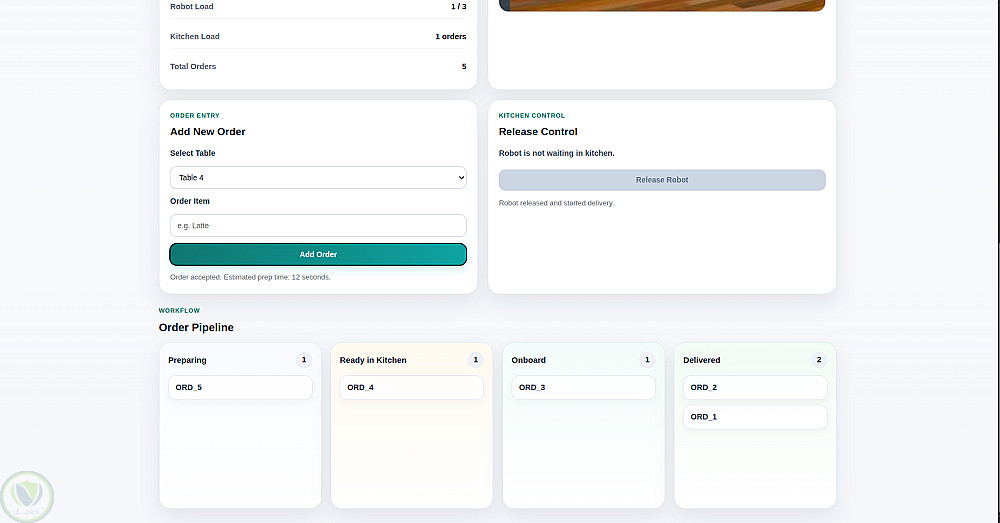Click the Kitchen Load label

pos(195,36)
